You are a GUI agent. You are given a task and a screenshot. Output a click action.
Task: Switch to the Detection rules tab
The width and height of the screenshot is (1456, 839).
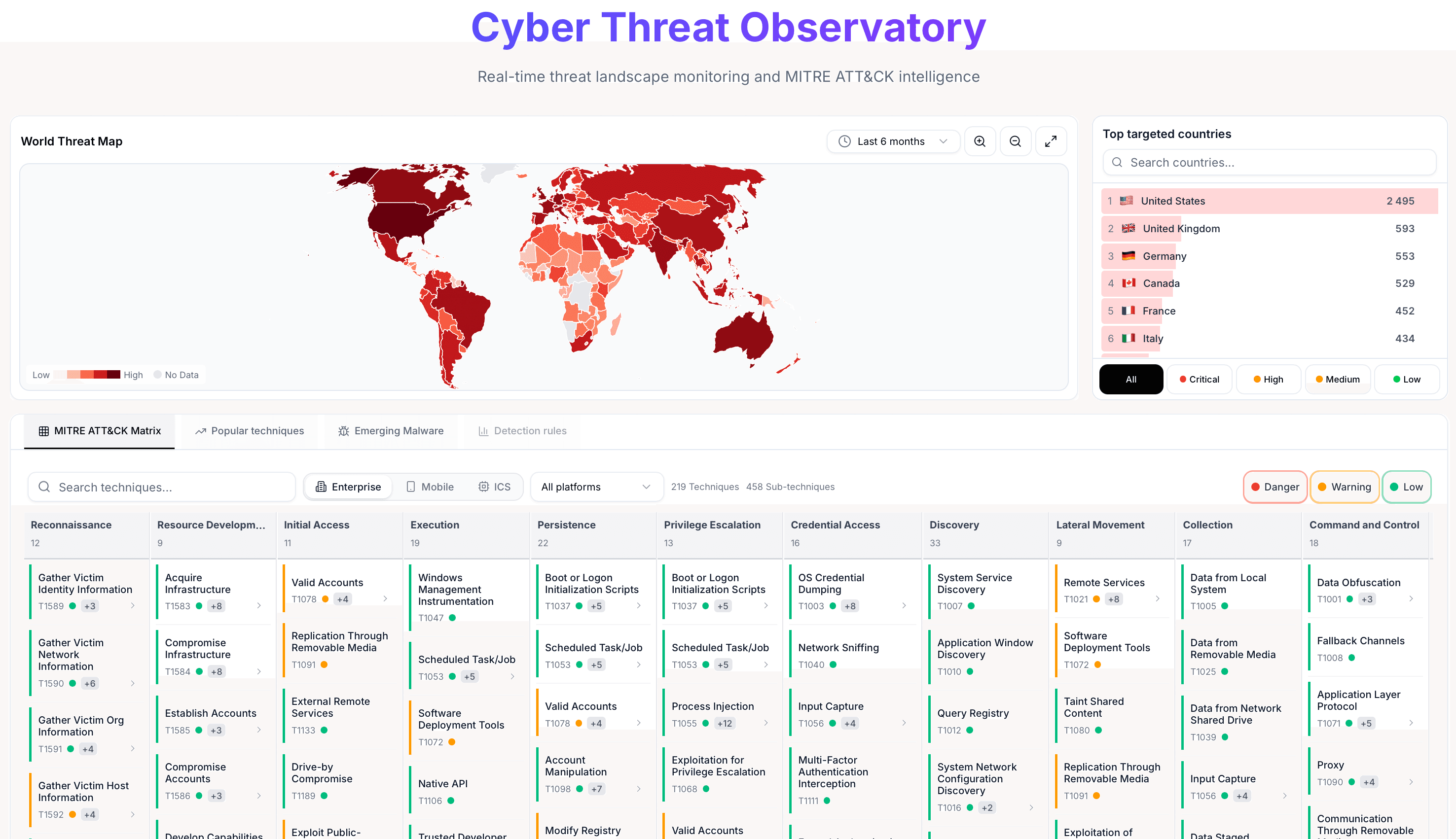pyautogui.click(x=522, y=431)
